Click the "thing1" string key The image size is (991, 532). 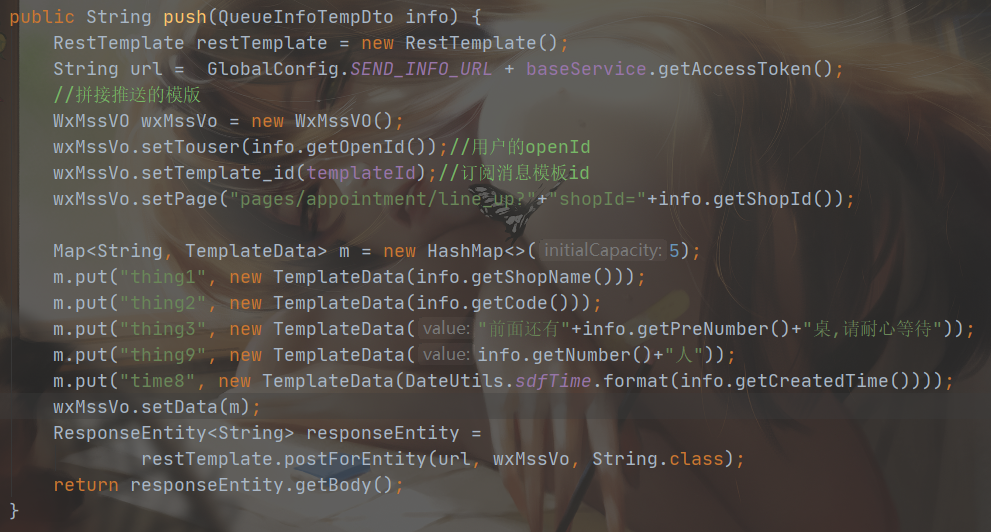[x=162, y=277]
